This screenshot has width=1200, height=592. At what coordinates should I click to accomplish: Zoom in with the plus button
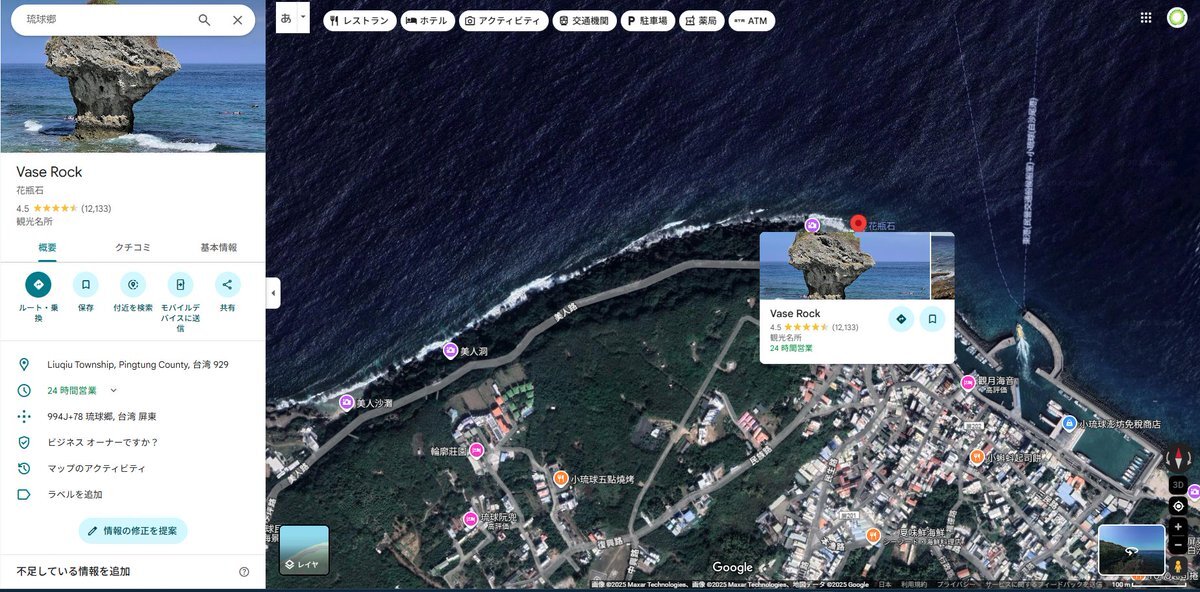1178,527
